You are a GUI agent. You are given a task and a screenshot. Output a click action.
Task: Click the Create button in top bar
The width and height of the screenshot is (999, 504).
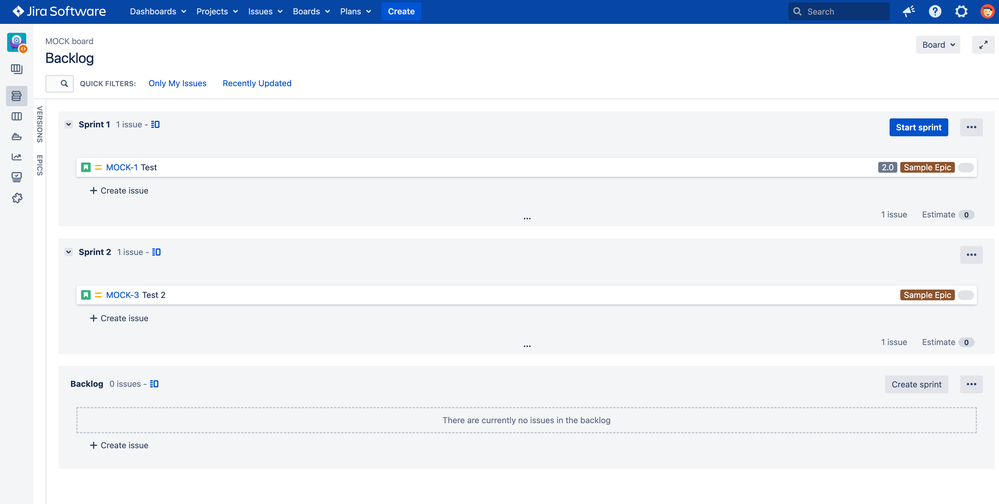point(401,11)
